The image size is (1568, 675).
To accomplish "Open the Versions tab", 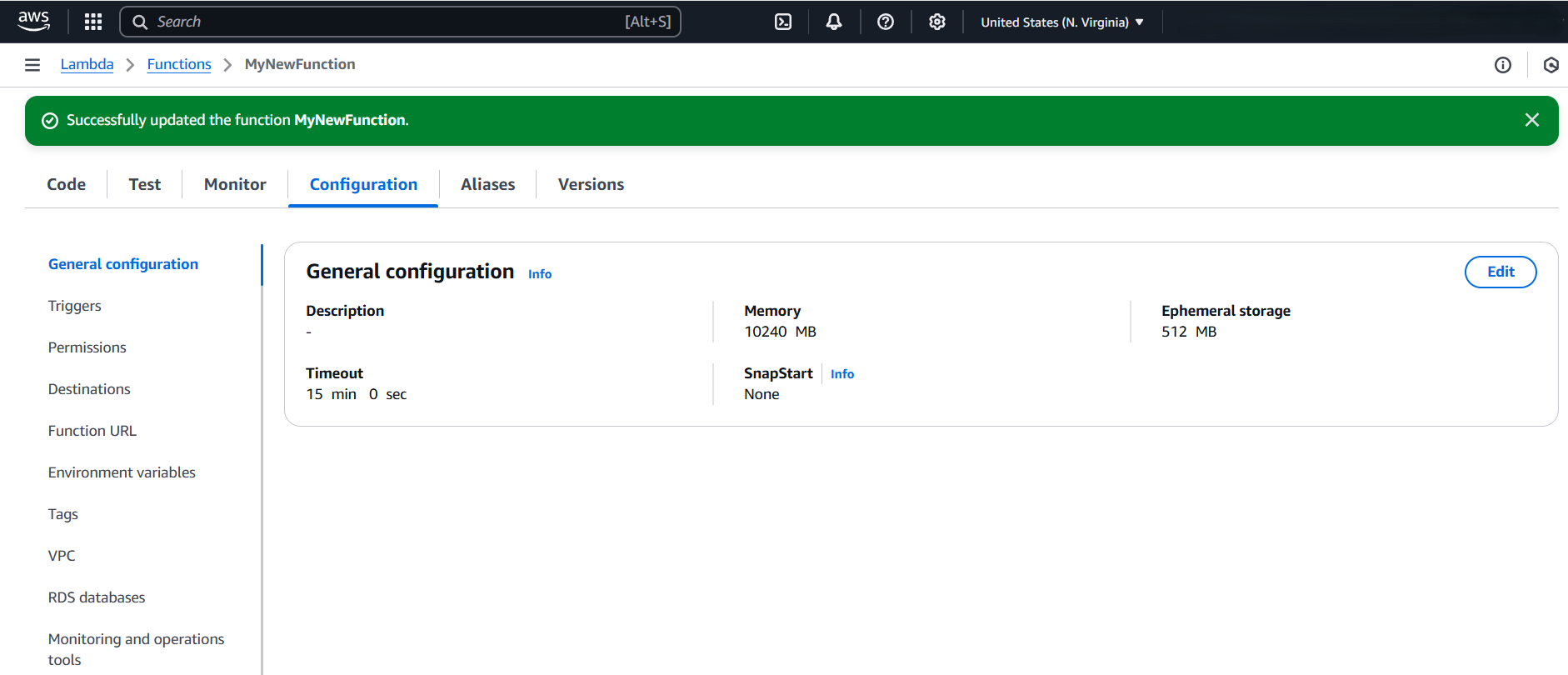I will coord(591,184).
